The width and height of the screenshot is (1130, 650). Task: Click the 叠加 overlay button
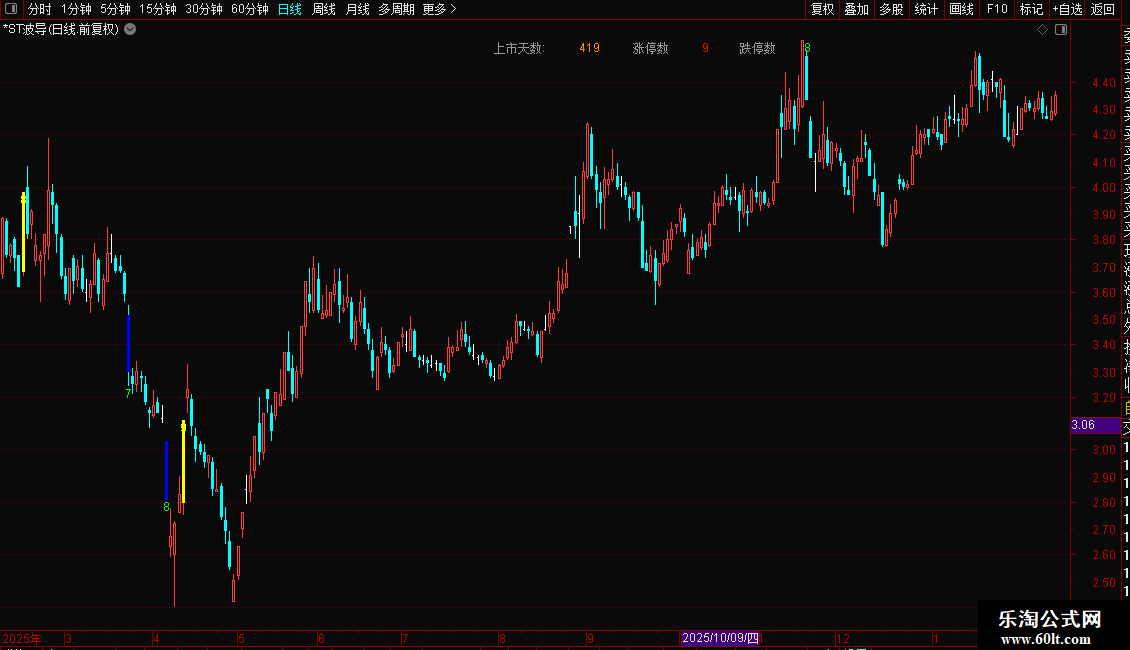[x=857, y=9]
